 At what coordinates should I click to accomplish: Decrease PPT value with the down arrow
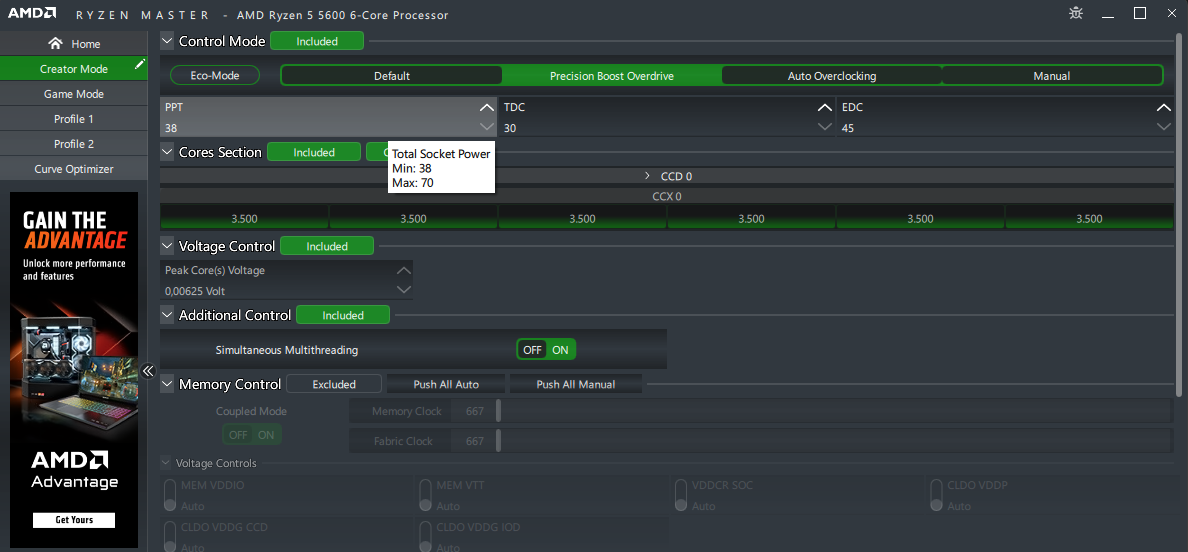click(x=487, y=127)
